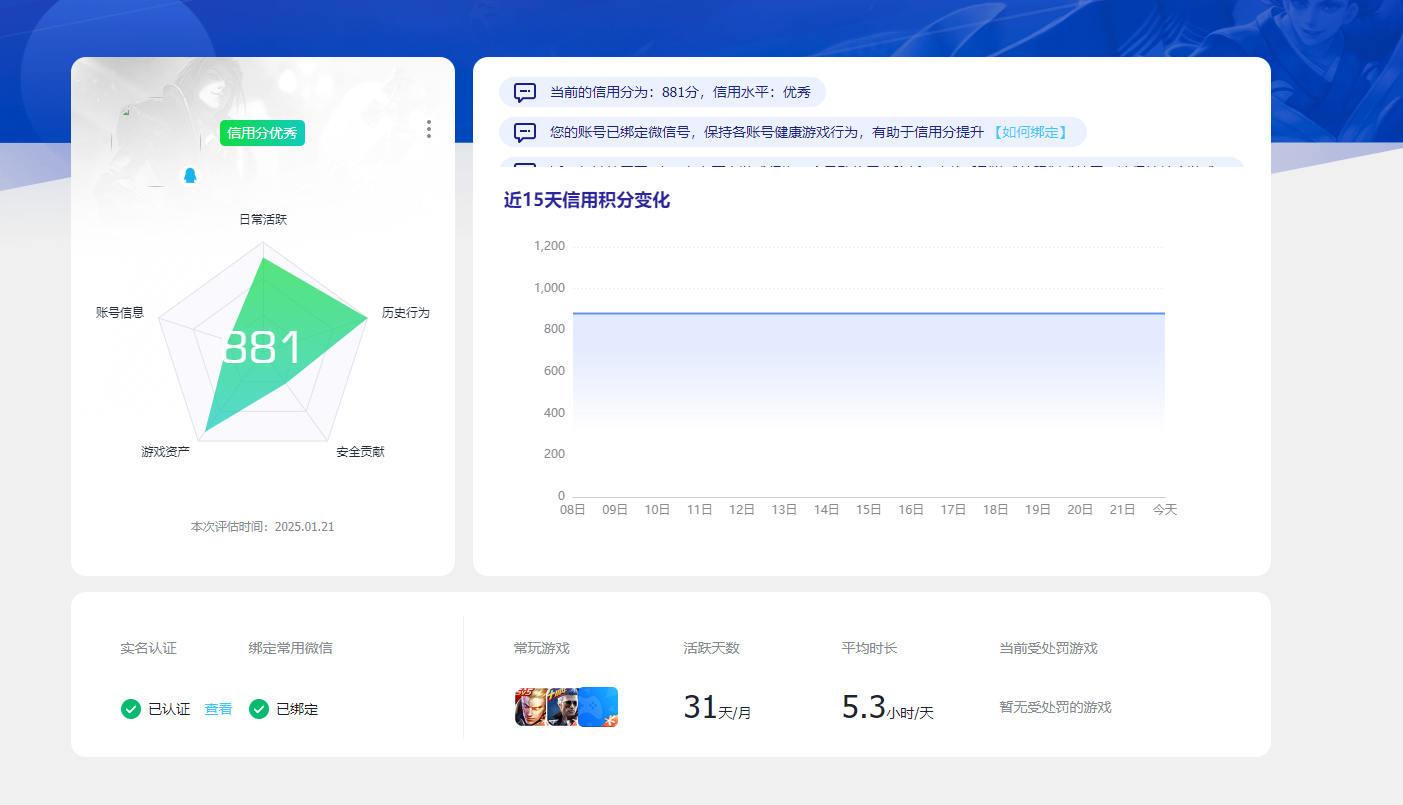Open the first game icon under 常玩游戏

point(532,707)
